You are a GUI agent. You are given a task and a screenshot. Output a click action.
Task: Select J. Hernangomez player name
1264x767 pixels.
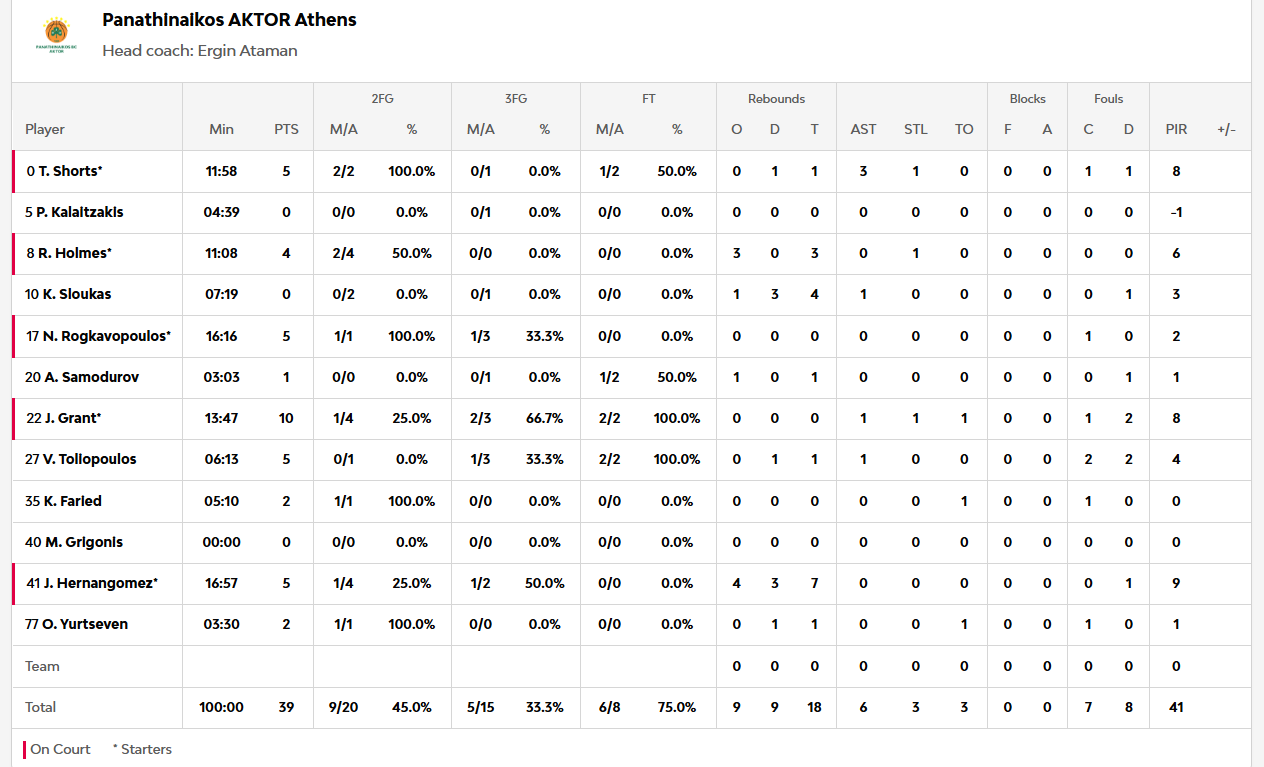[x=97, y=583]
